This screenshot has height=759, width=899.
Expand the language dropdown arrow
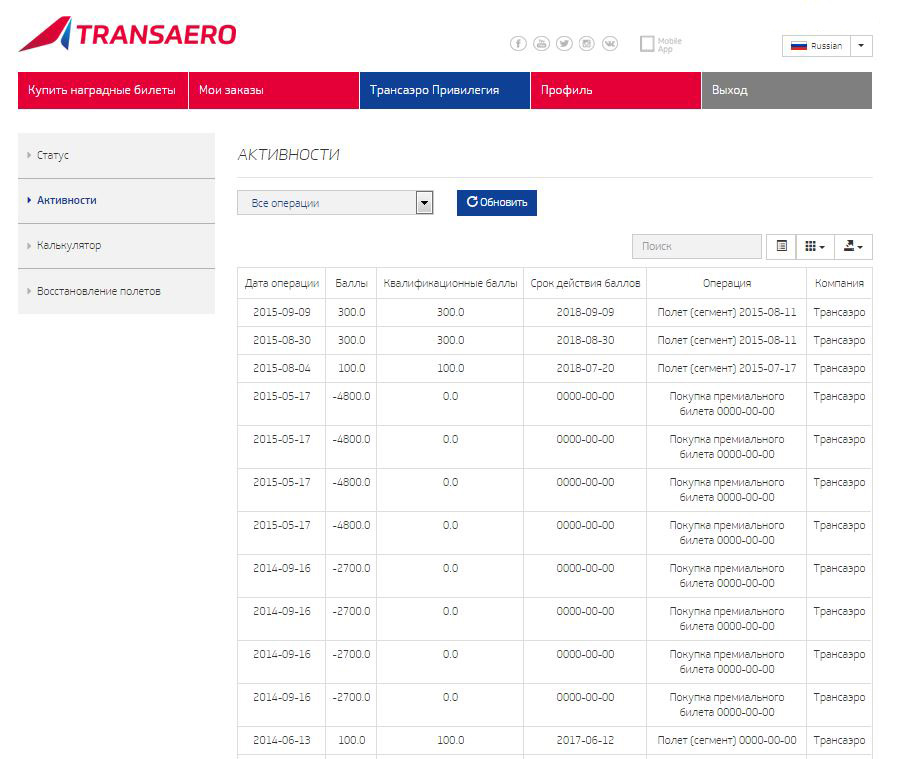click(861, 46)
